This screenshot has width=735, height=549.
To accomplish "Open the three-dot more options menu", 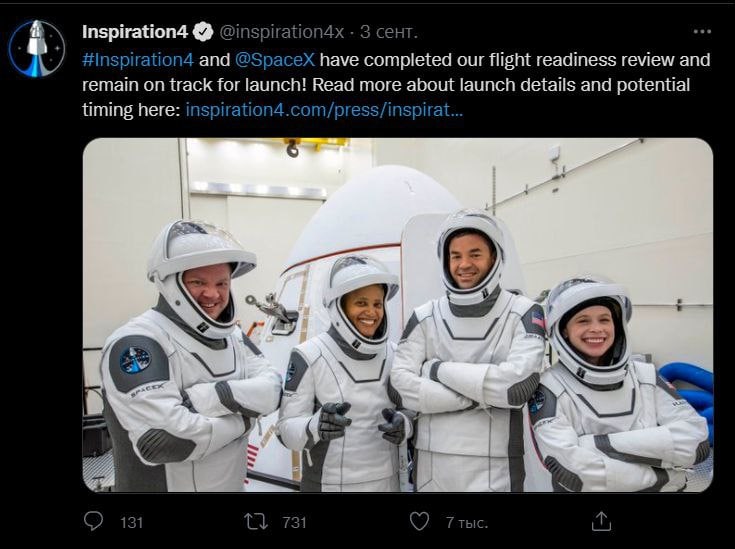I will click(702, 31).
